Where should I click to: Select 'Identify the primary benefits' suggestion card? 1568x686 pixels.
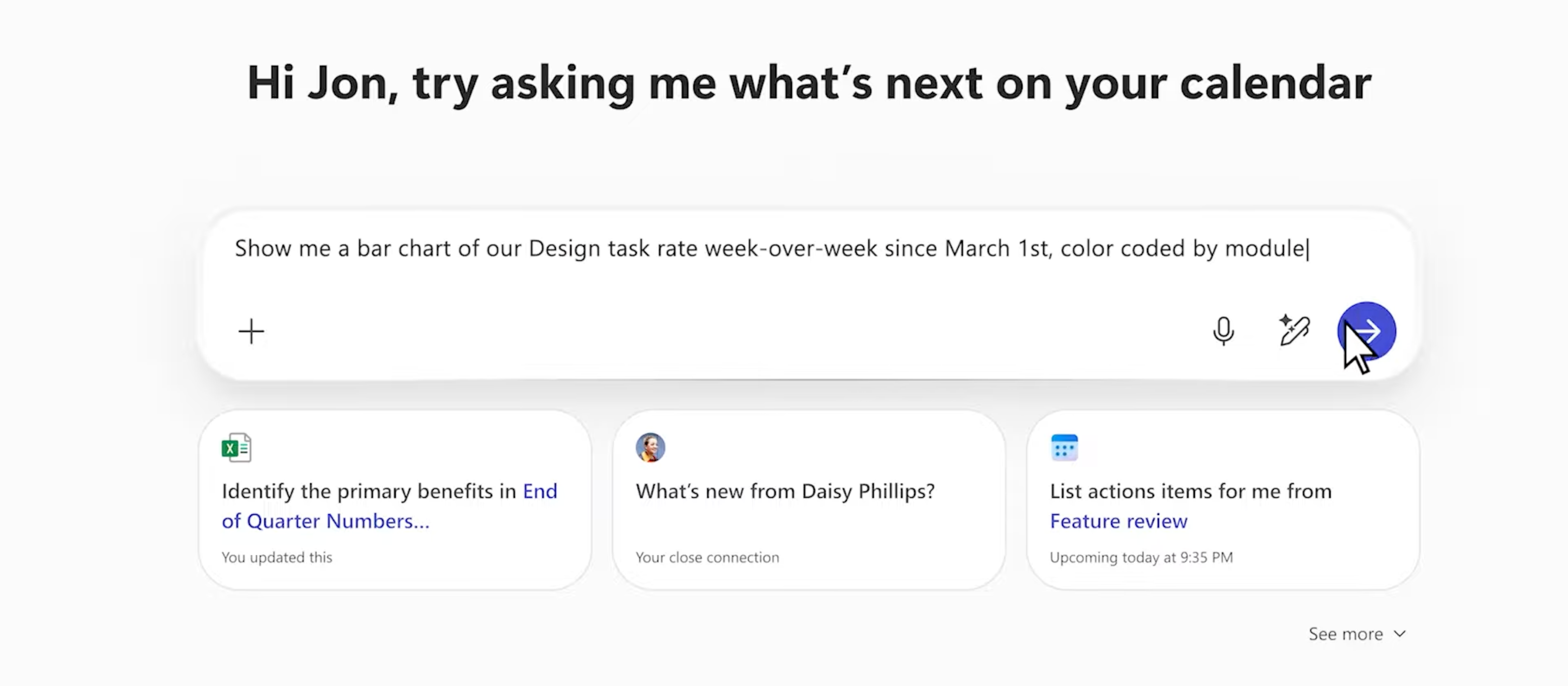point(395,500)
